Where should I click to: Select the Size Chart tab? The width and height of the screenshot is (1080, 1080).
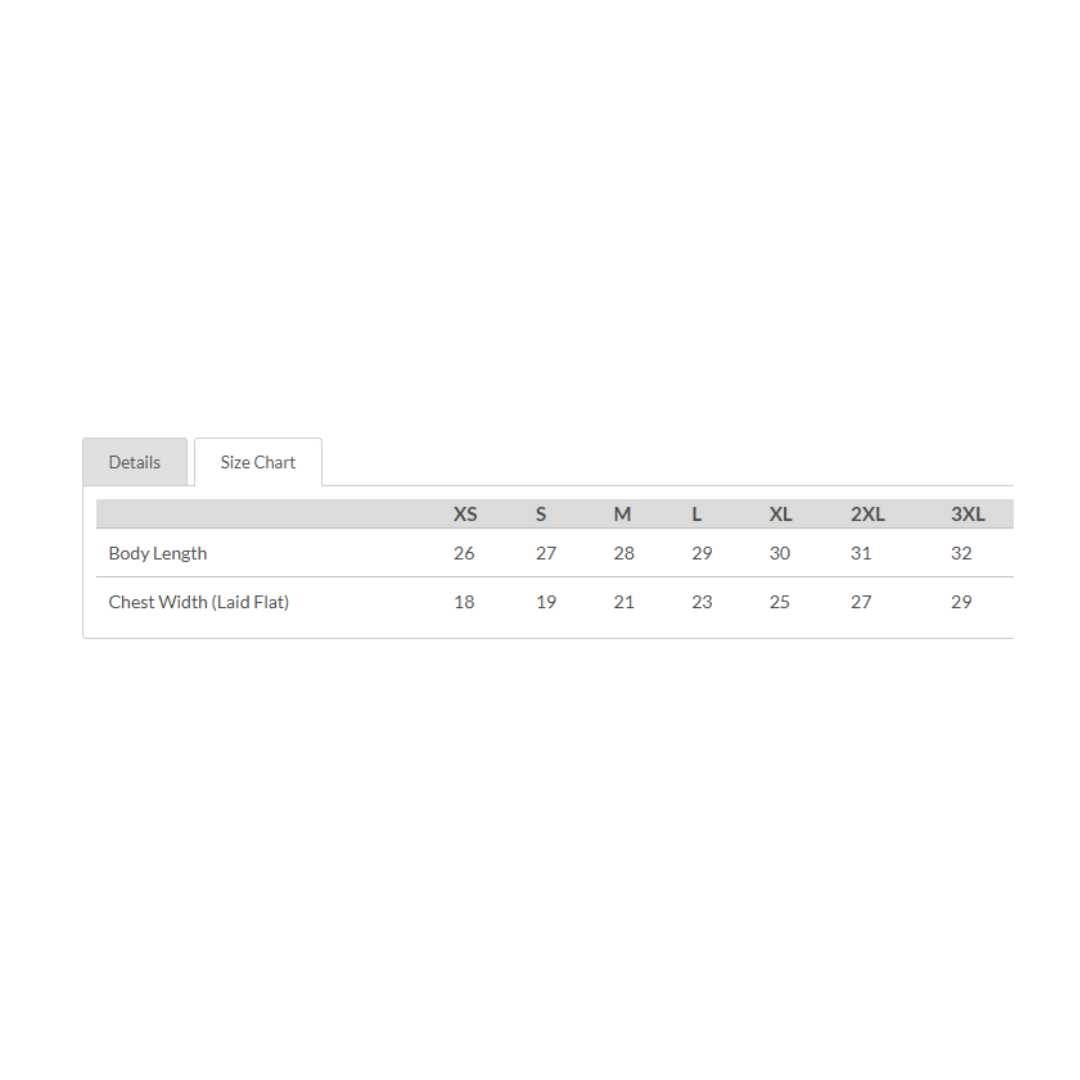258,462
